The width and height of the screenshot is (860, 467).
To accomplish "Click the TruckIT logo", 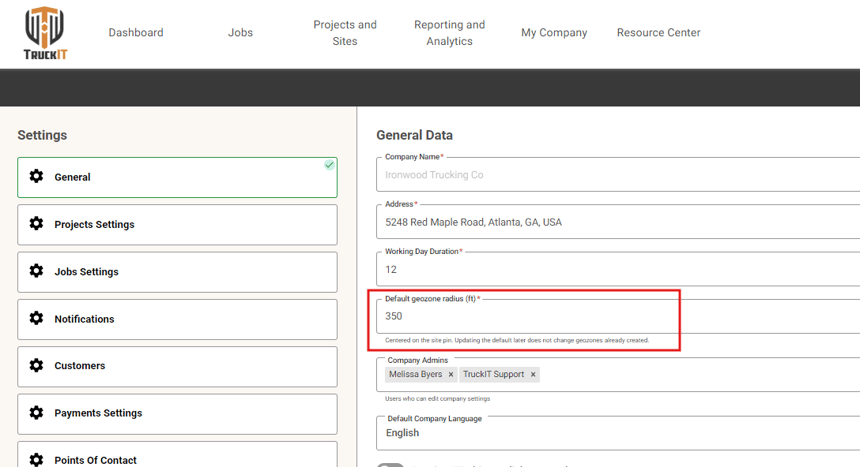I will pyautogui.click(x=45, y=33).
